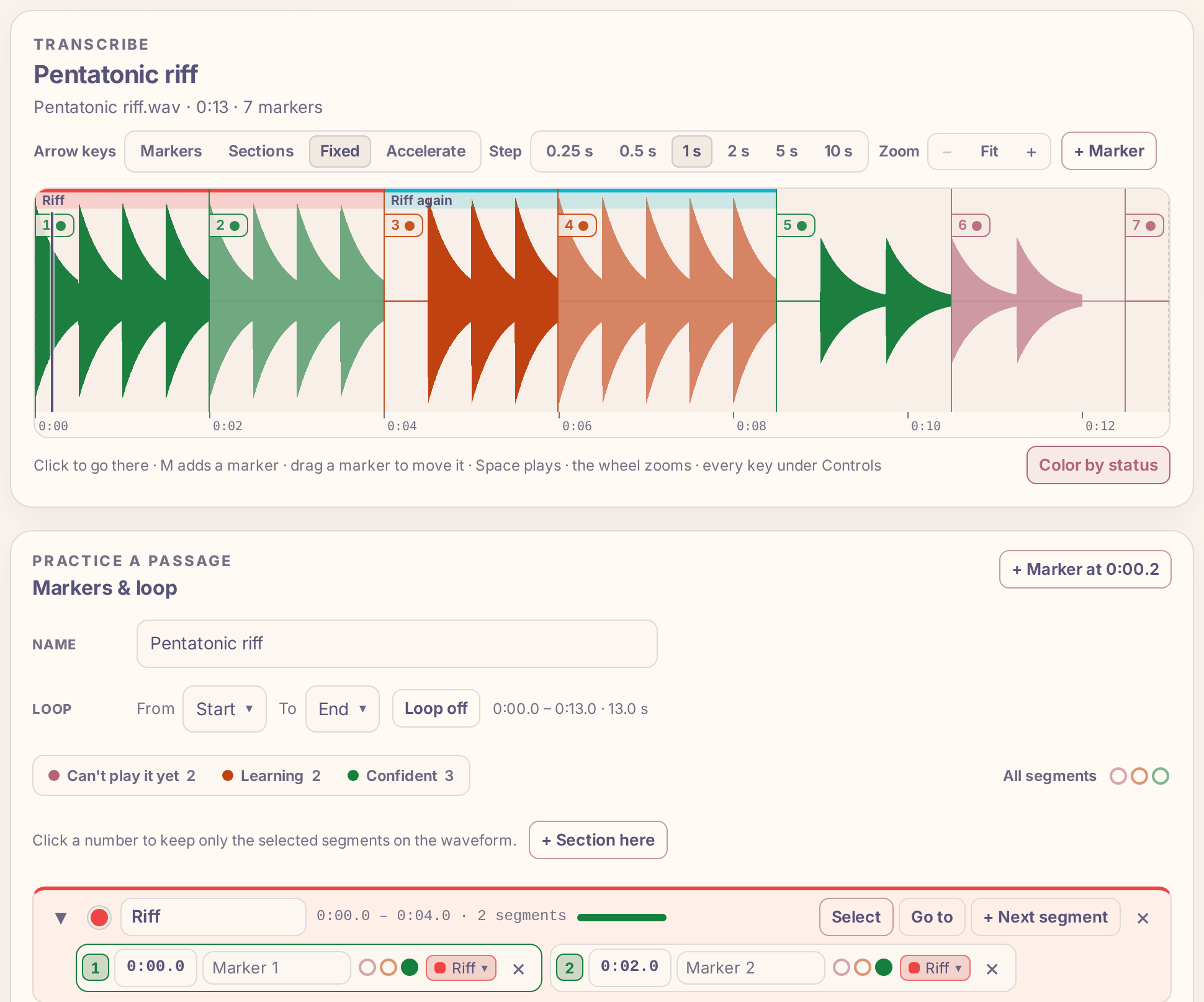Choose 1 s step size
1204x1002 pixels.
click(691, 151)
